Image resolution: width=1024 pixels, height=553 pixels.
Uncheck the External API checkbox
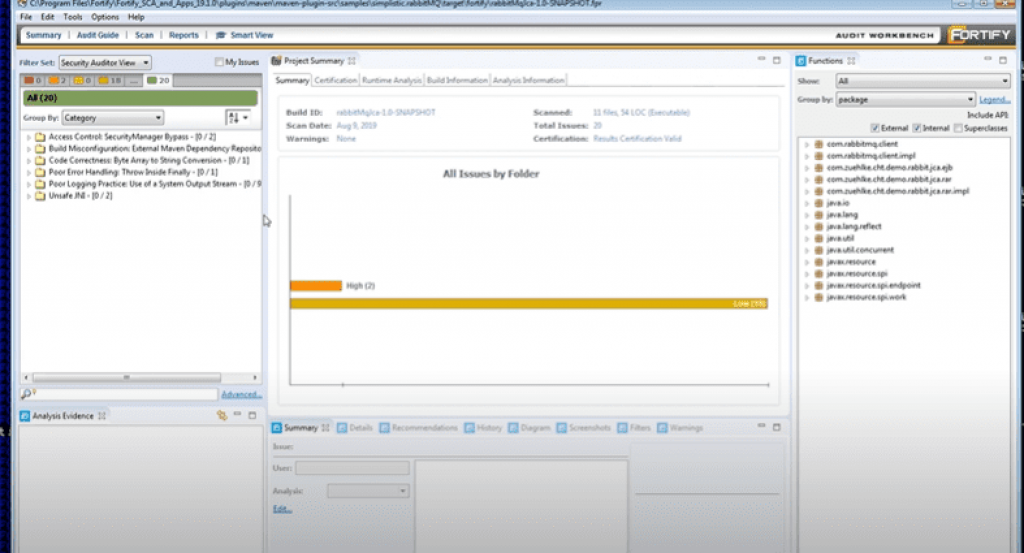coord(875,128)
